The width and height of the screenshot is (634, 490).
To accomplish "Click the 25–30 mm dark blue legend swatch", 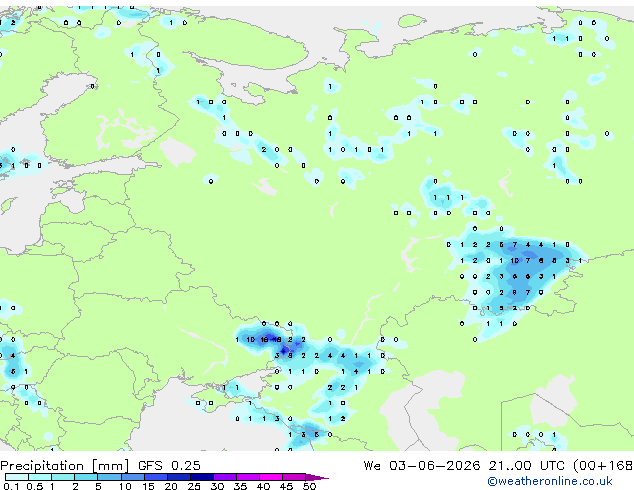I will (x=202, y=477).
